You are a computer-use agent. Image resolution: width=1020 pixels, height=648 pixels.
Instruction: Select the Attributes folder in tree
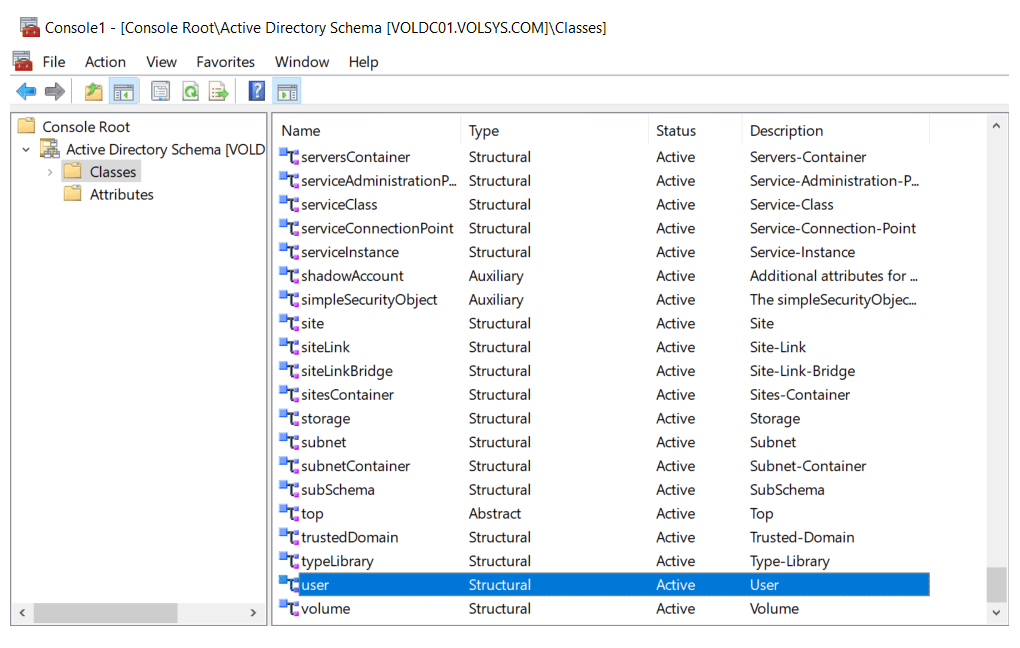121,195
